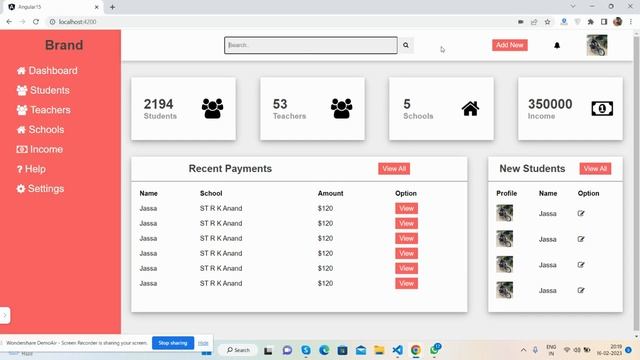Click first new student's profile thumbnail

click(x=504, y=213)
